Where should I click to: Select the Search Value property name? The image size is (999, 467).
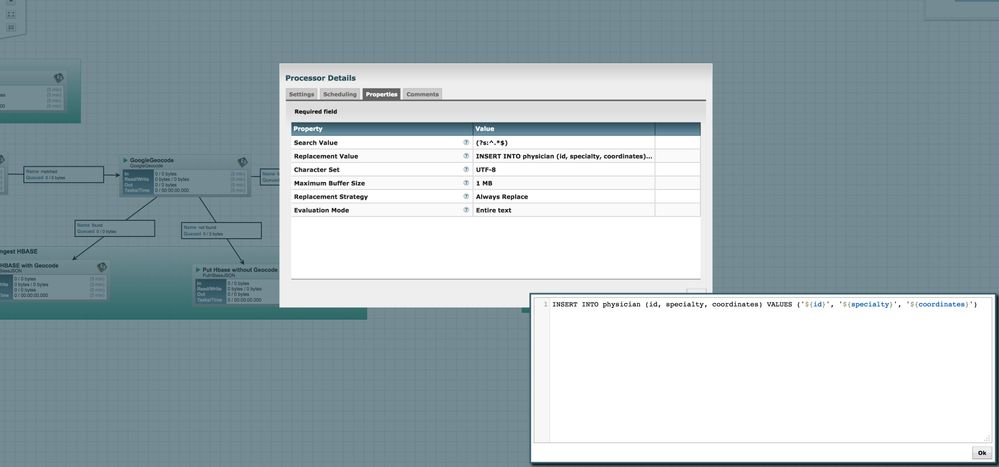pyautogui.click(x=315, y=143)
